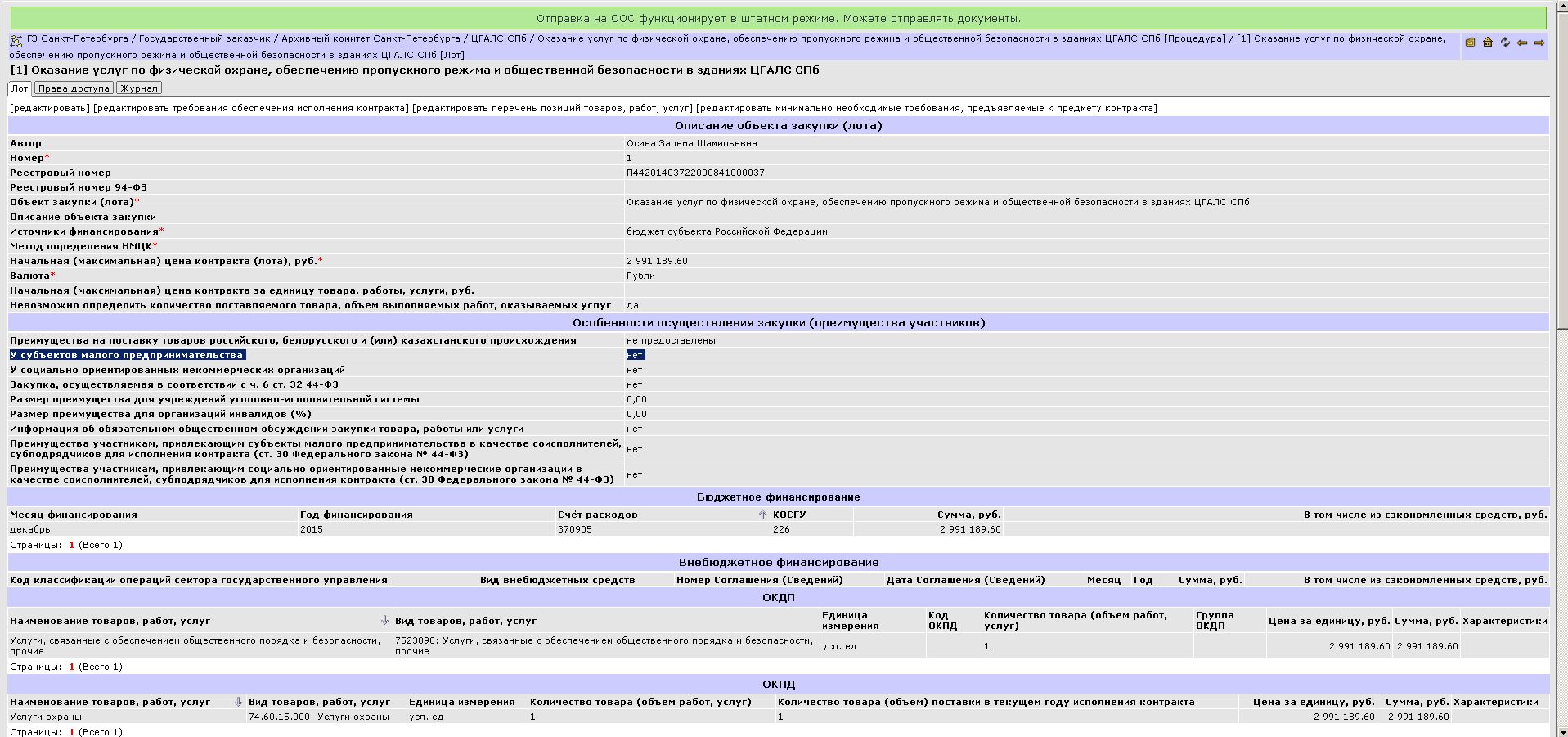Open редактировать перечень позиций товаров, работ, услуг
Image resolution: width=1568 pixels, height=737 pixels.
pos(552,108)
